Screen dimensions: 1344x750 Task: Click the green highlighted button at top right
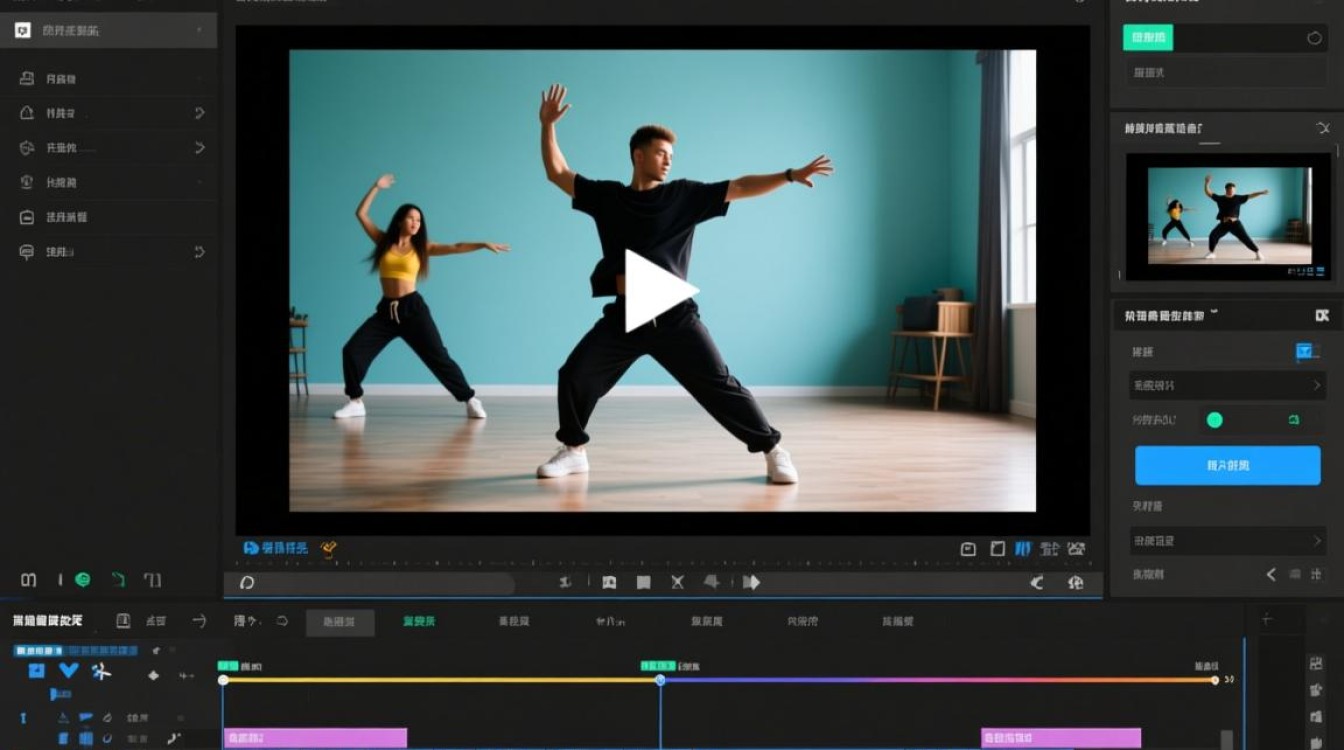coord(1148,38)
